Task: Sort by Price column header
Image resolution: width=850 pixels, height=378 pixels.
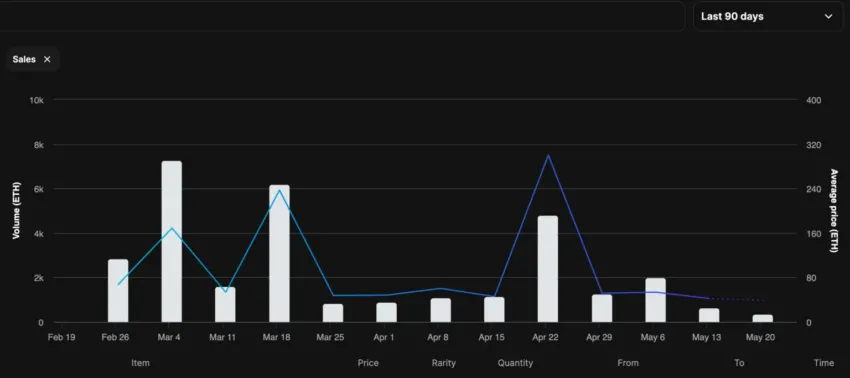Action: (x=368, y=363)
